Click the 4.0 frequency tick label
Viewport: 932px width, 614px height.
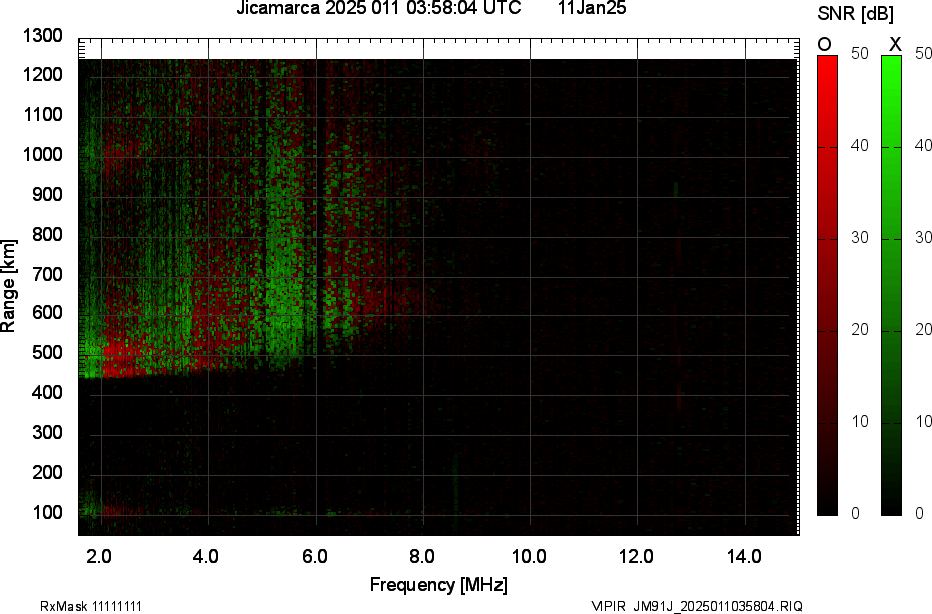[x=206, y=557]
